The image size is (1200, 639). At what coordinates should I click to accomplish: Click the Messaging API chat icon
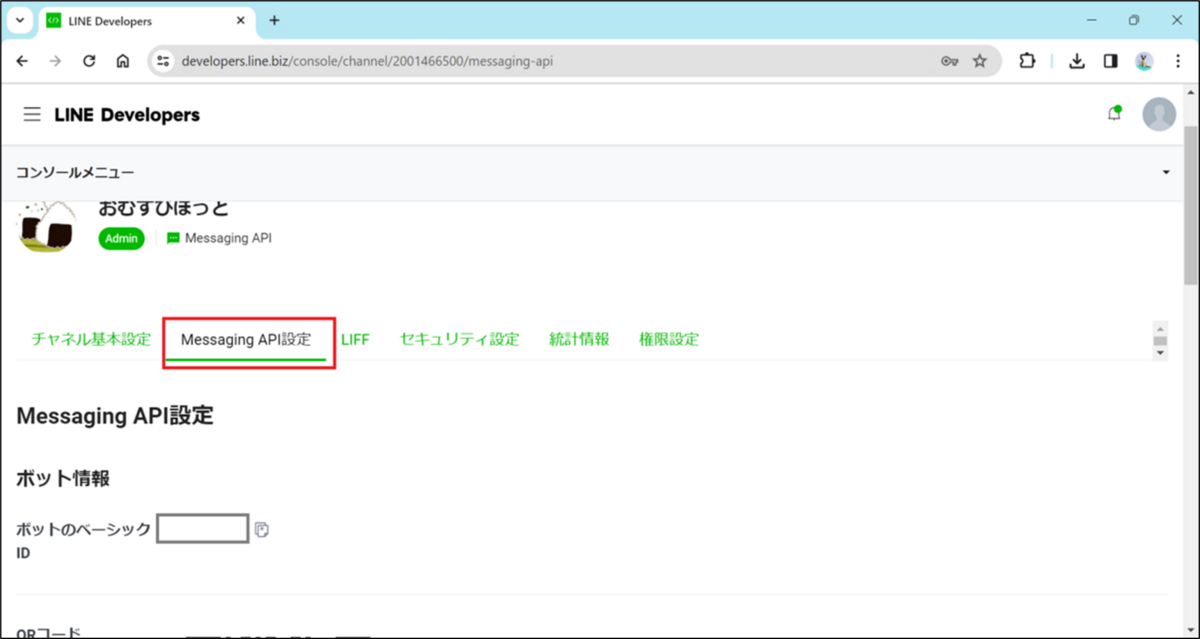coord(173,238)
